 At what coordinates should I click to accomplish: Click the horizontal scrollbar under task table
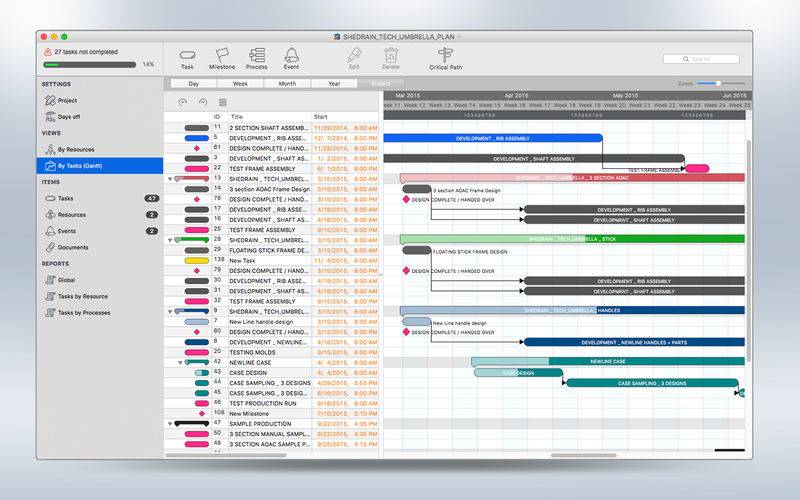click(x=226, y=455)
